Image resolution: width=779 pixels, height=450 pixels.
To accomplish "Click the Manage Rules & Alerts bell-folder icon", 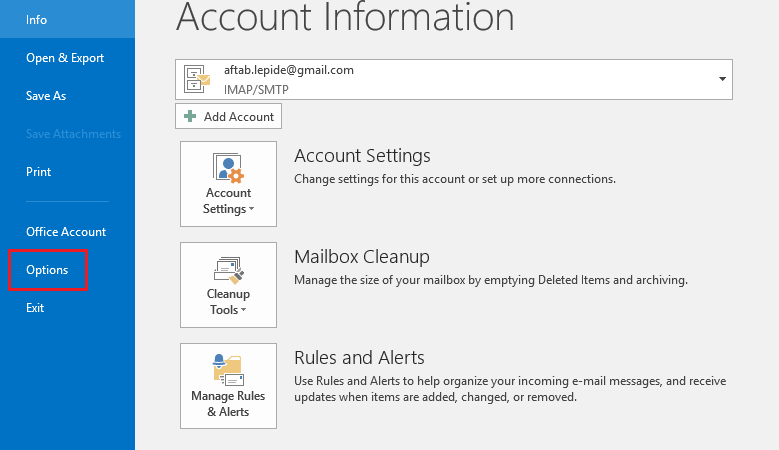I will pyautogui.click(x=229, y=370).
